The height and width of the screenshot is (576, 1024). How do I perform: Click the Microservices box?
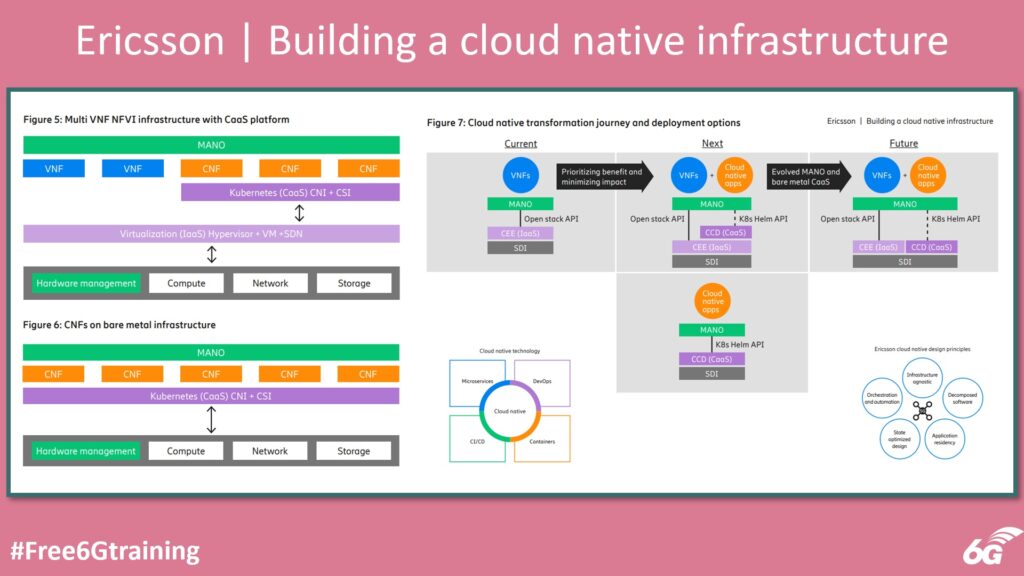click(x=477, y=383)
